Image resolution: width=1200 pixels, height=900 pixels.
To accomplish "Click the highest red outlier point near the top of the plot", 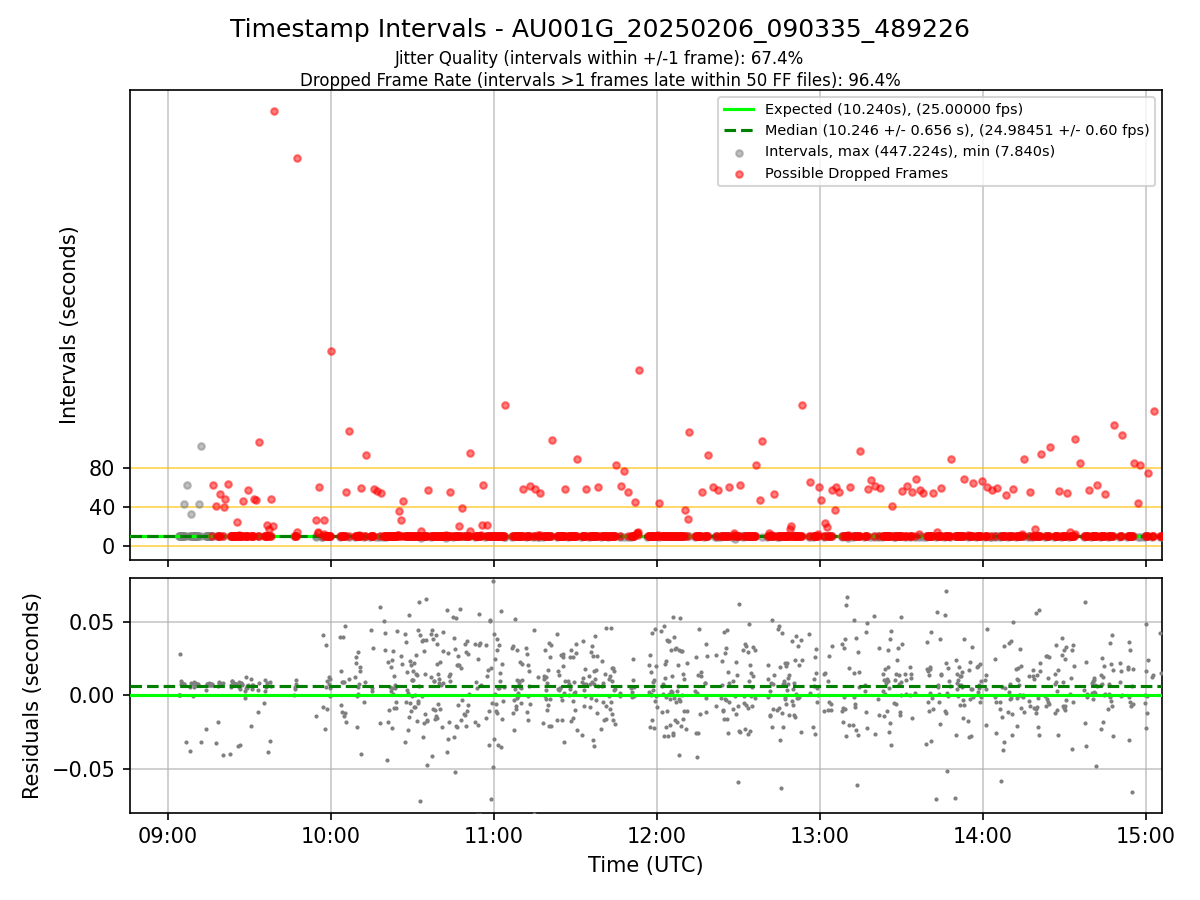I will pyautogui.click(x=274, y=111).
